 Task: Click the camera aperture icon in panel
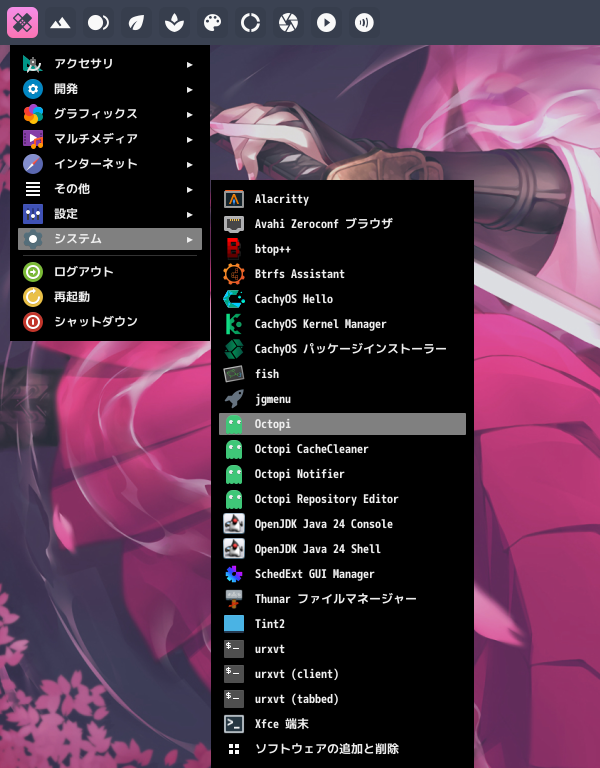pyautogui.click(x=288, y=23)
